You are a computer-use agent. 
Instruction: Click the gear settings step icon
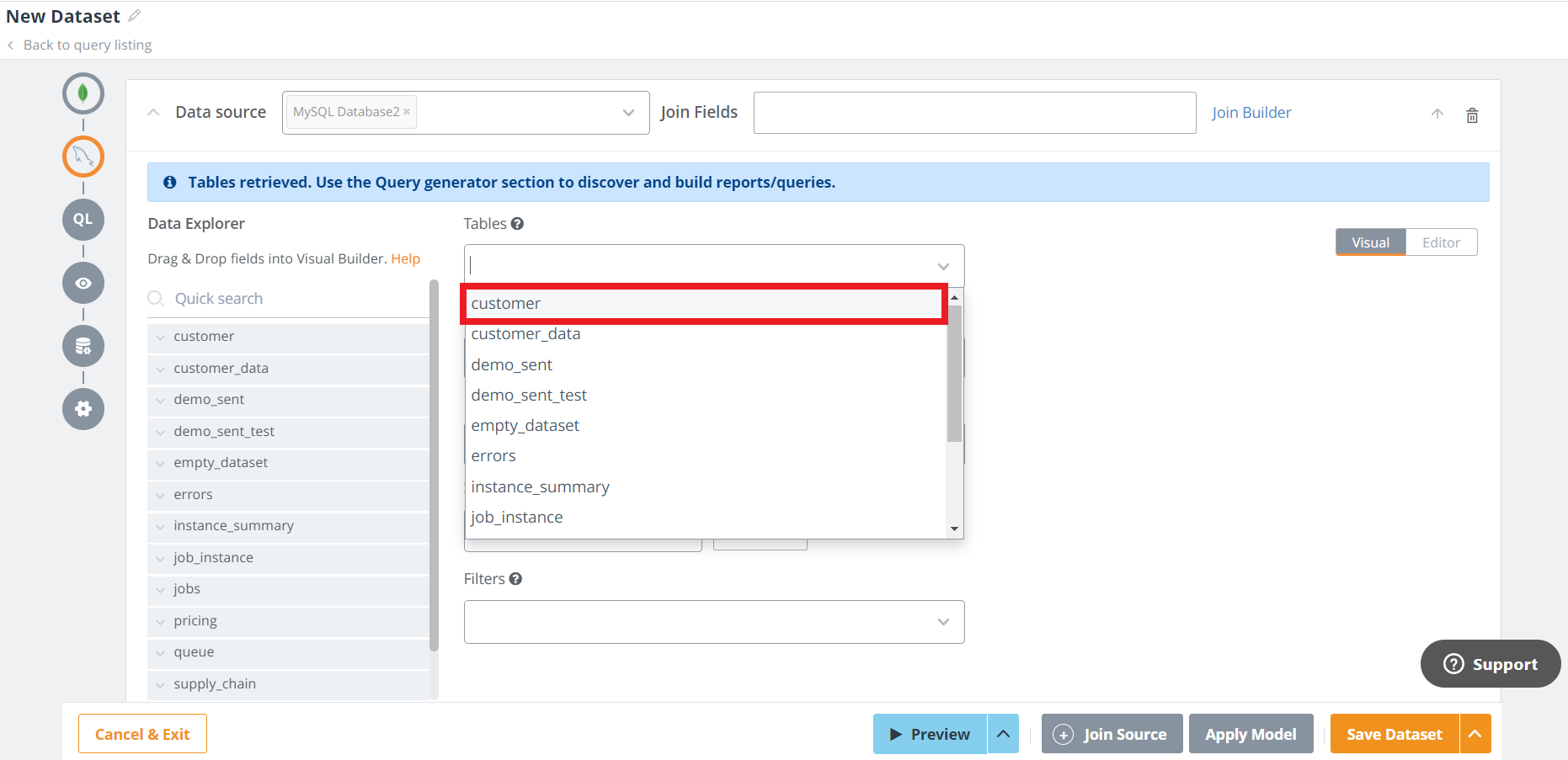[83, 409]
